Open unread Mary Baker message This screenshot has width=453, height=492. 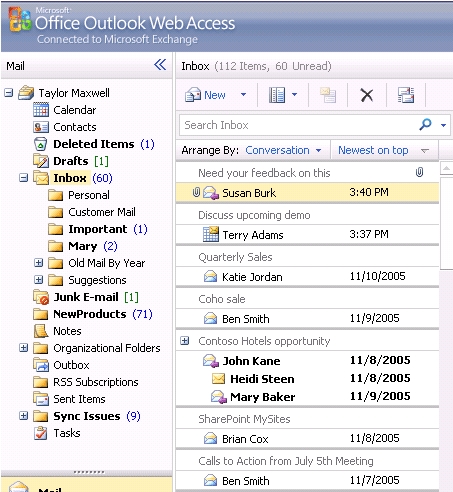pyautogui.click(x=307, y=397)
